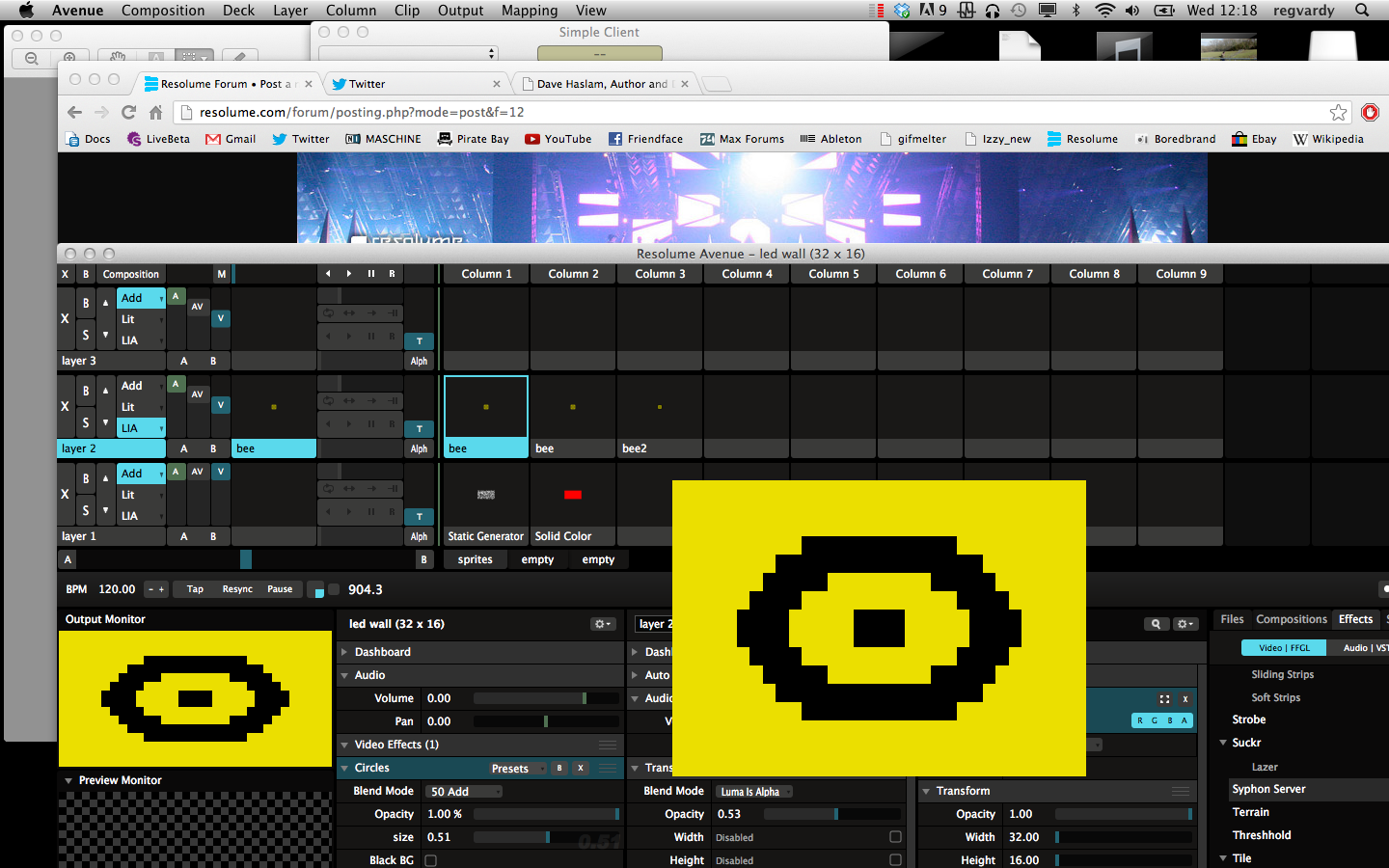Collapse the Suckr effects group
This screenshot has height=868, width=1389.
(1223, 743)
